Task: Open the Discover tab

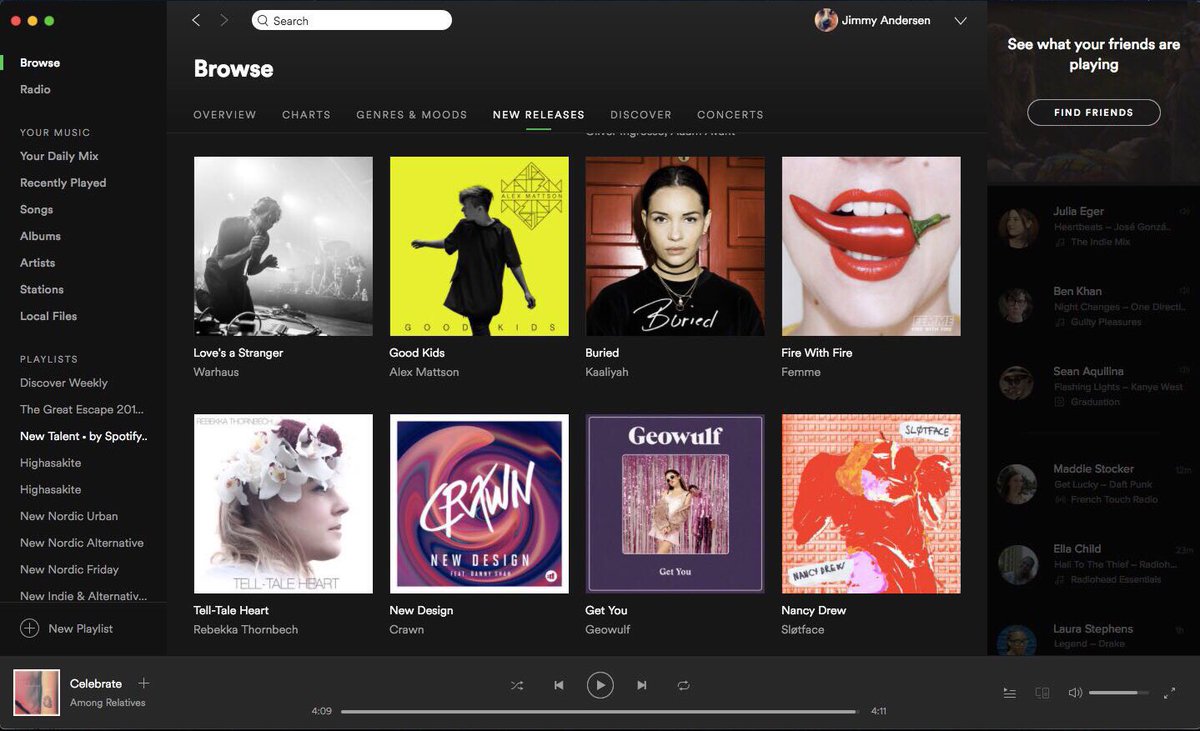Action: point(641,115)
